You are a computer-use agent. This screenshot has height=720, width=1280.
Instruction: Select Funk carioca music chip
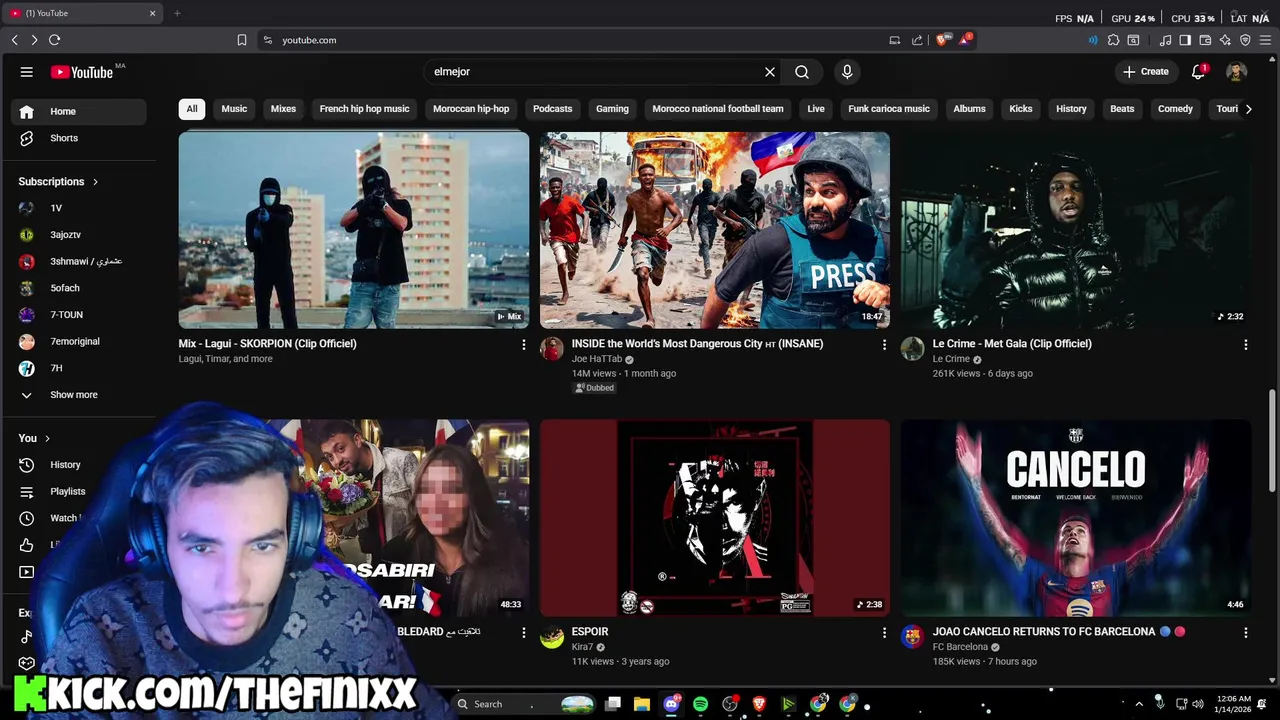coord(889,109)
